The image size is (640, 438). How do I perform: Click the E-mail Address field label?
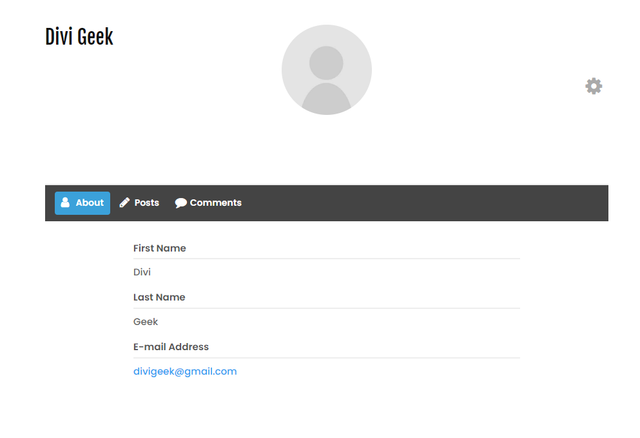click(171, 347)
